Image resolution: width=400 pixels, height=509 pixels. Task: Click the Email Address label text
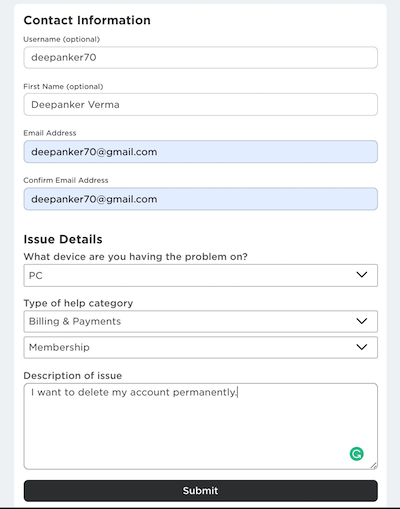50,133
